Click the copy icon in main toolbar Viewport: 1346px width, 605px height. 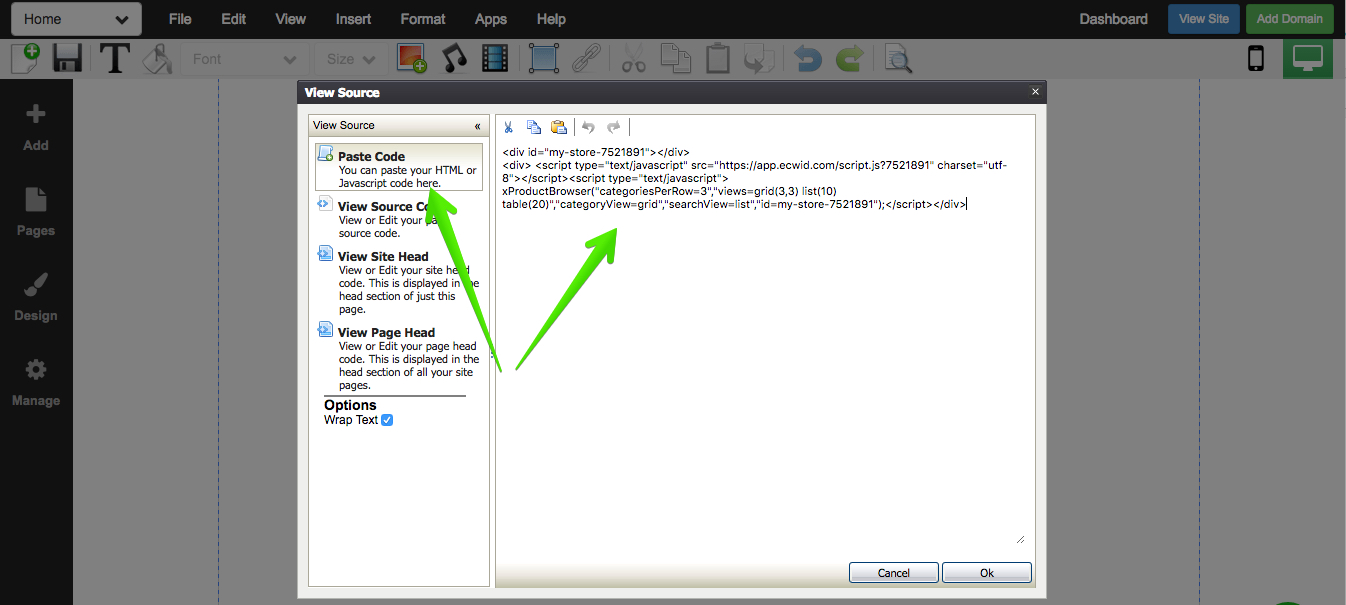676,58
